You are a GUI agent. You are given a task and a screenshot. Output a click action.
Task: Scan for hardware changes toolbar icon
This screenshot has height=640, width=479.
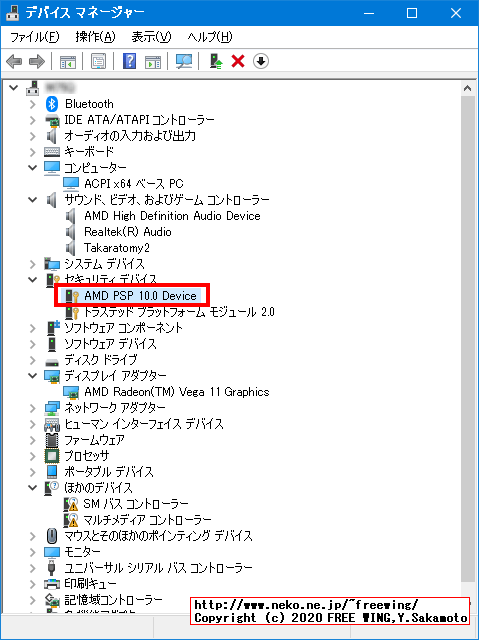(x=184, y=62)
